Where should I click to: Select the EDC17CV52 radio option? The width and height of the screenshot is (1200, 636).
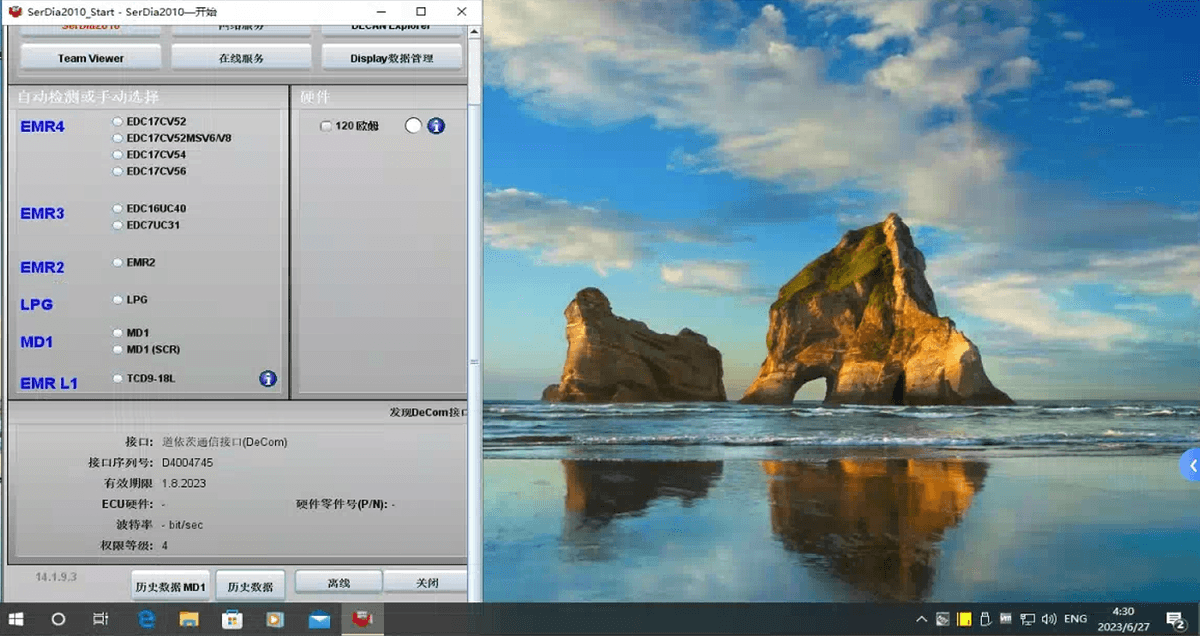tap(118, 121)
